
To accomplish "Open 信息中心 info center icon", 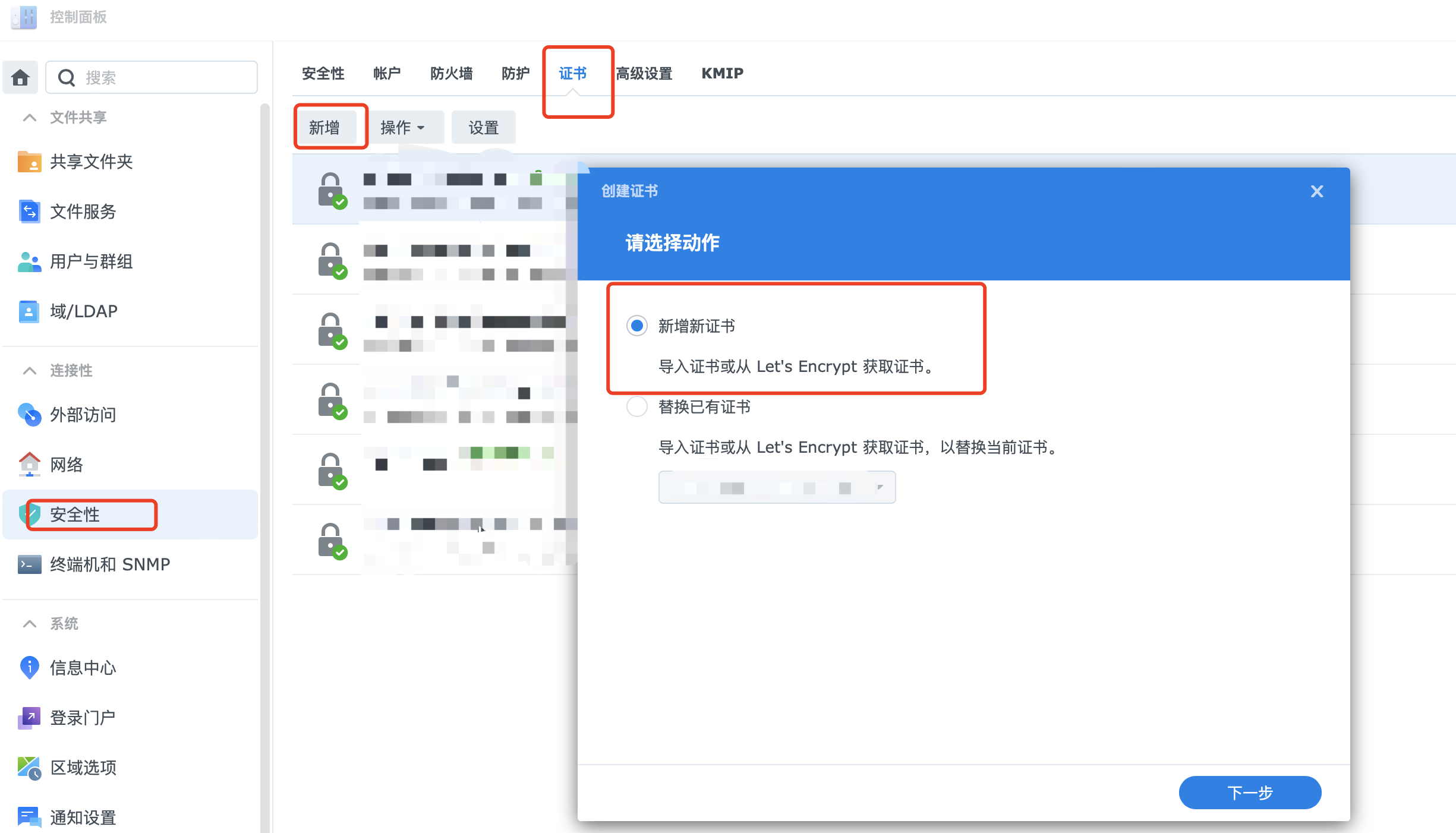I will [29, 668].
